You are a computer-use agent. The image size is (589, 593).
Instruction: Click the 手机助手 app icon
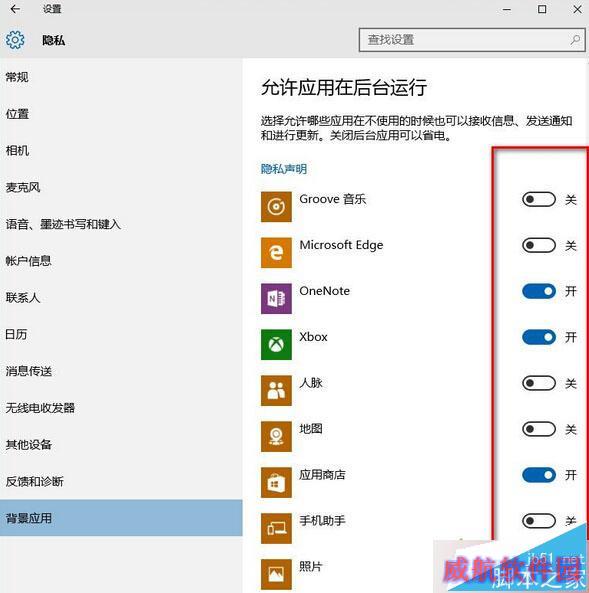[x=276, y=528]
